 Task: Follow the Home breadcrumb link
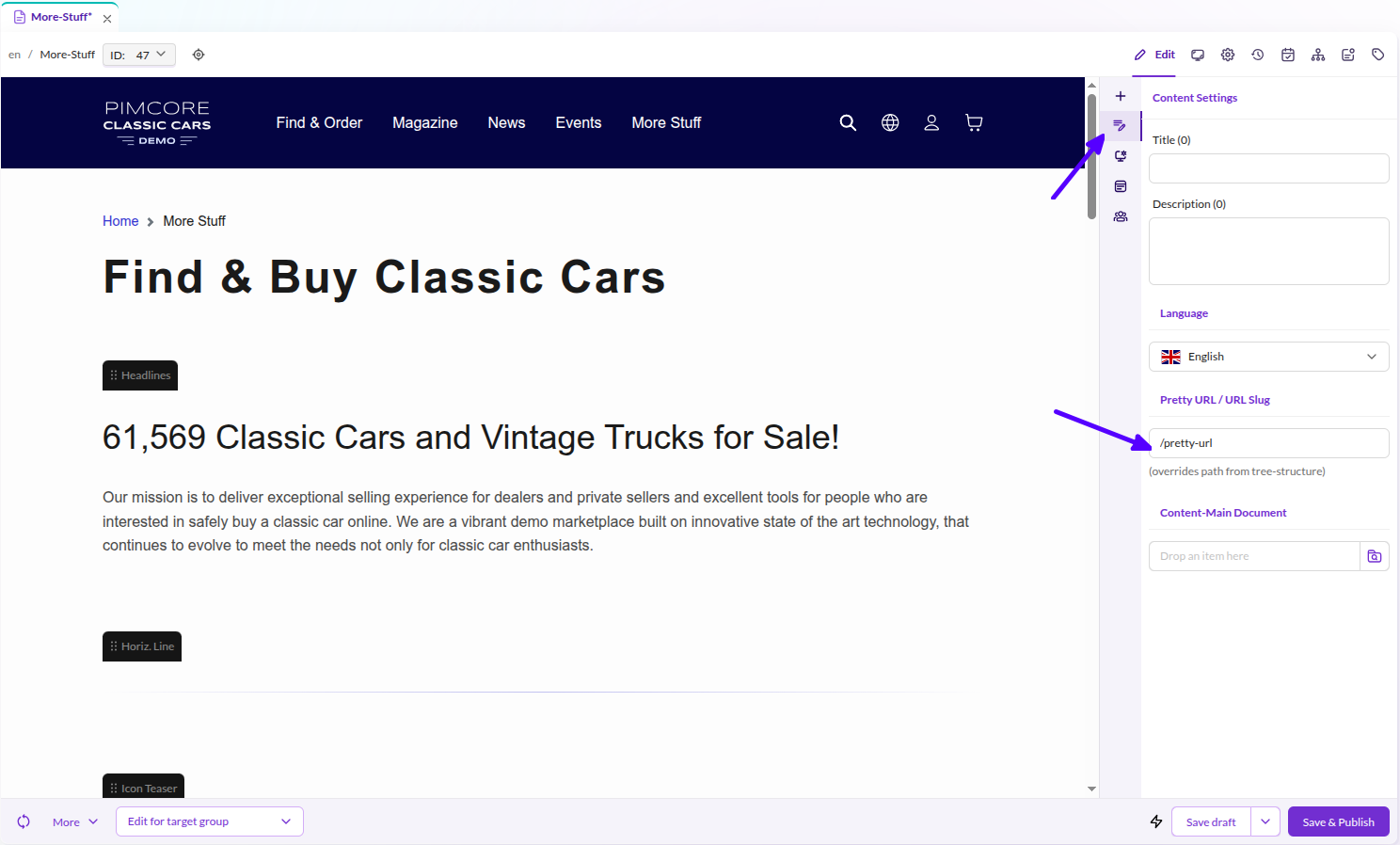click(120, 221)
